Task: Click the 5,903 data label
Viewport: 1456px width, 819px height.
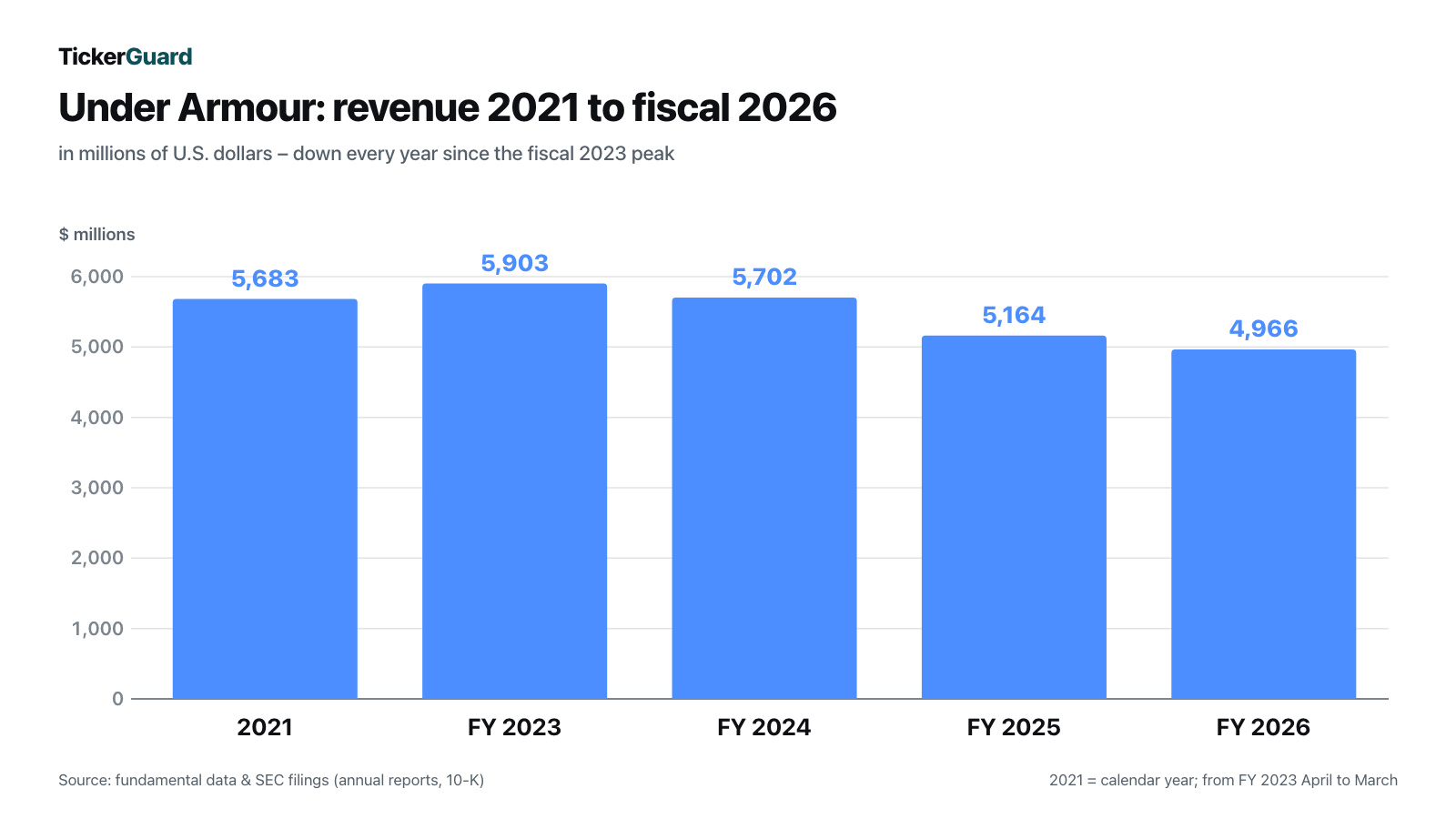Action: 514,263
